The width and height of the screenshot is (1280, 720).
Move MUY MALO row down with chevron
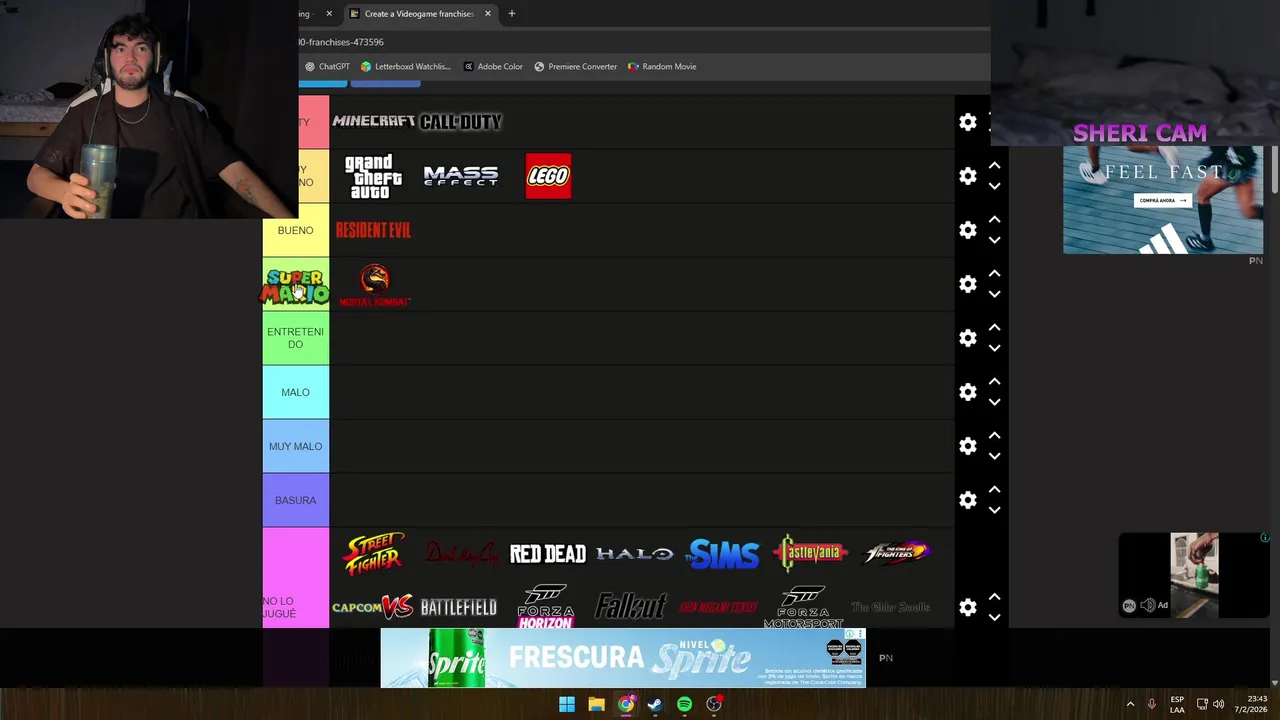click(x=994, y=456)
